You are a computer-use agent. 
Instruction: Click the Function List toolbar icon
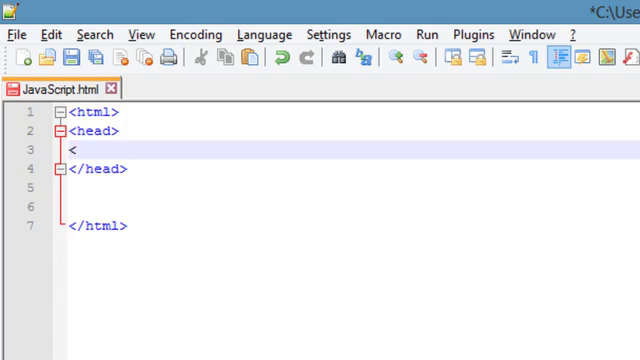(x=631, y=57)
